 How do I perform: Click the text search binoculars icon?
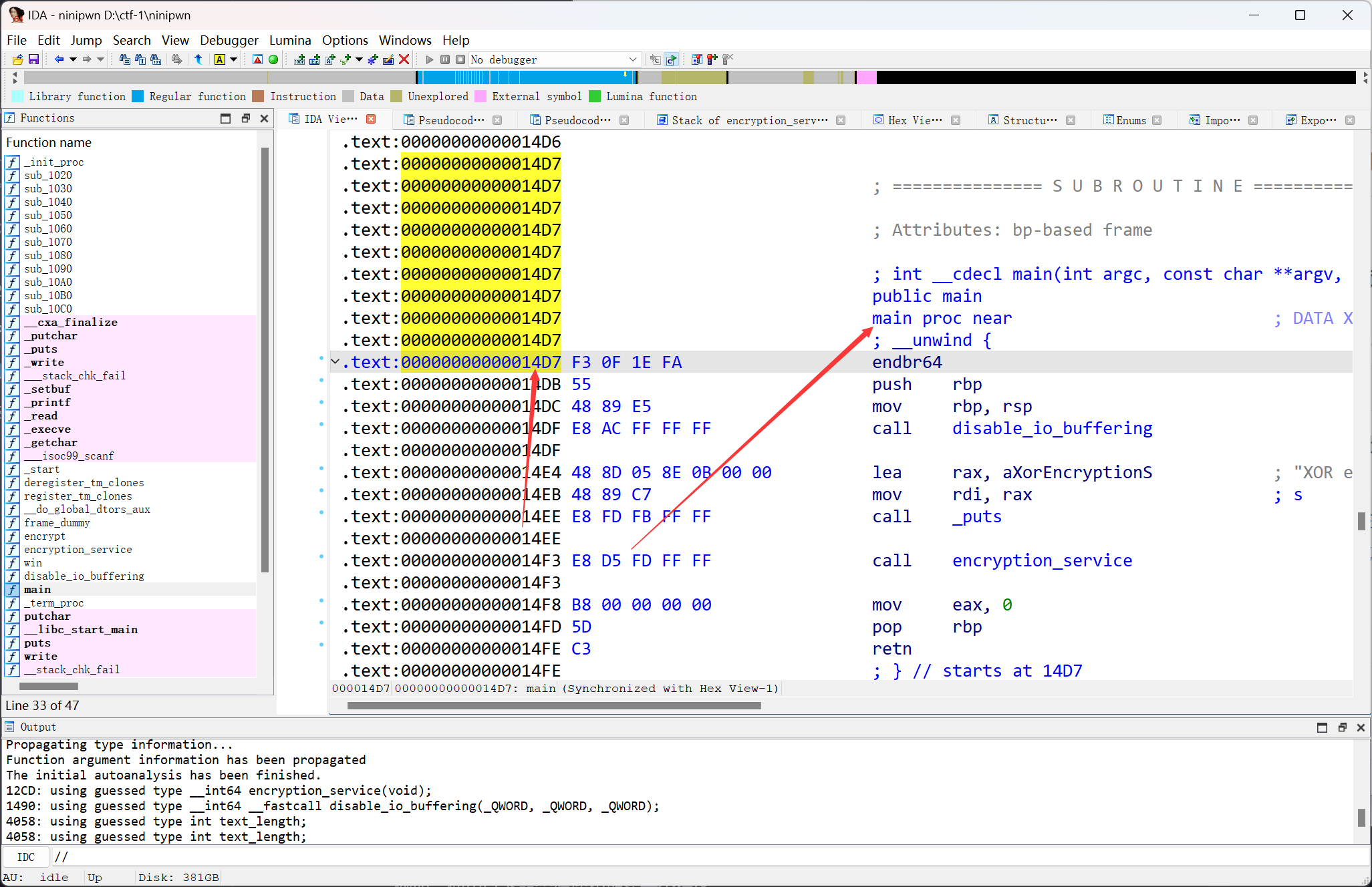[140, 59]
